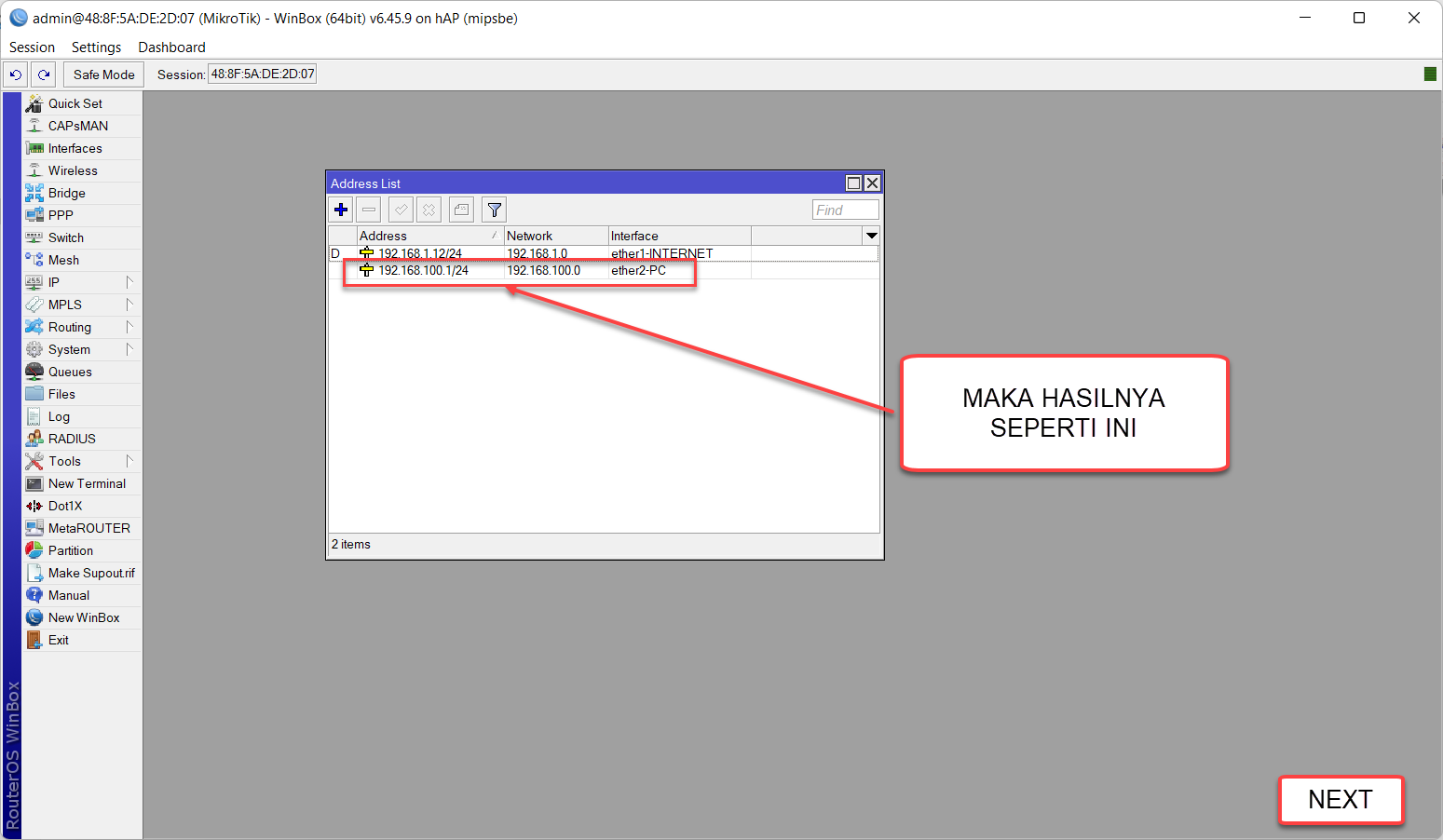Image resolution: width=1443 pixels, height=840 pixels.
Task: Sort by Interface column header
Action: pos(679,236)
